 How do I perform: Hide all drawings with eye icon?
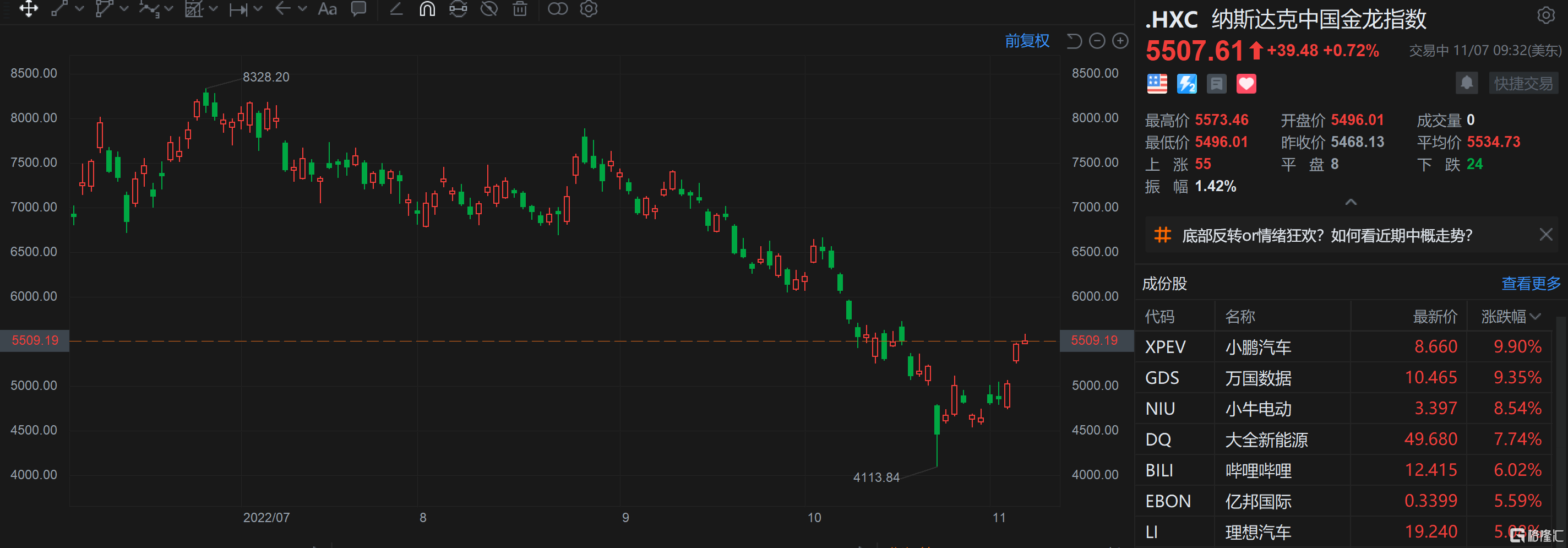point(489,8)
